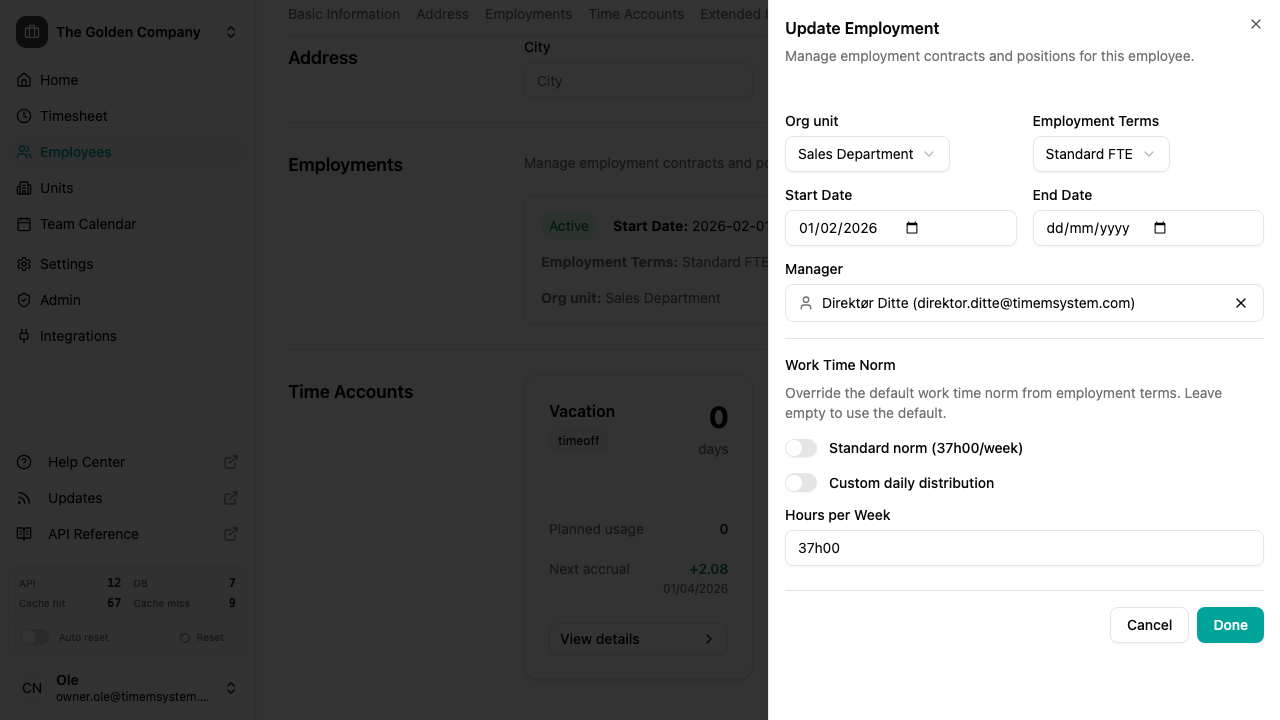Enable Custom daily distribution
Image resolution: width=1280 pixels, height=720 pixels.
tap(801, 482)
